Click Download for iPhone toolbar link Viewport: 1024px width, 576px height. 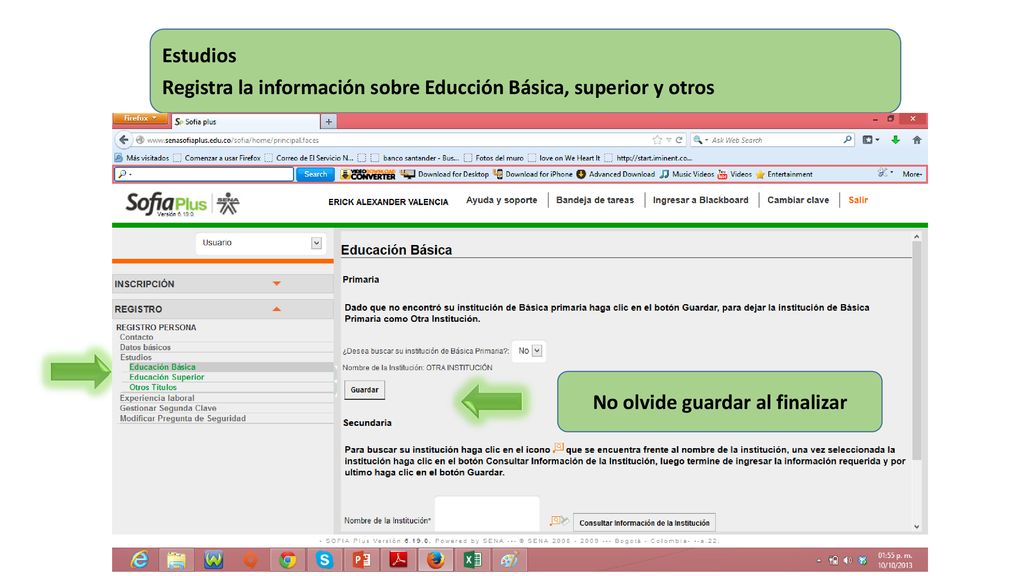tap(533, 174)
